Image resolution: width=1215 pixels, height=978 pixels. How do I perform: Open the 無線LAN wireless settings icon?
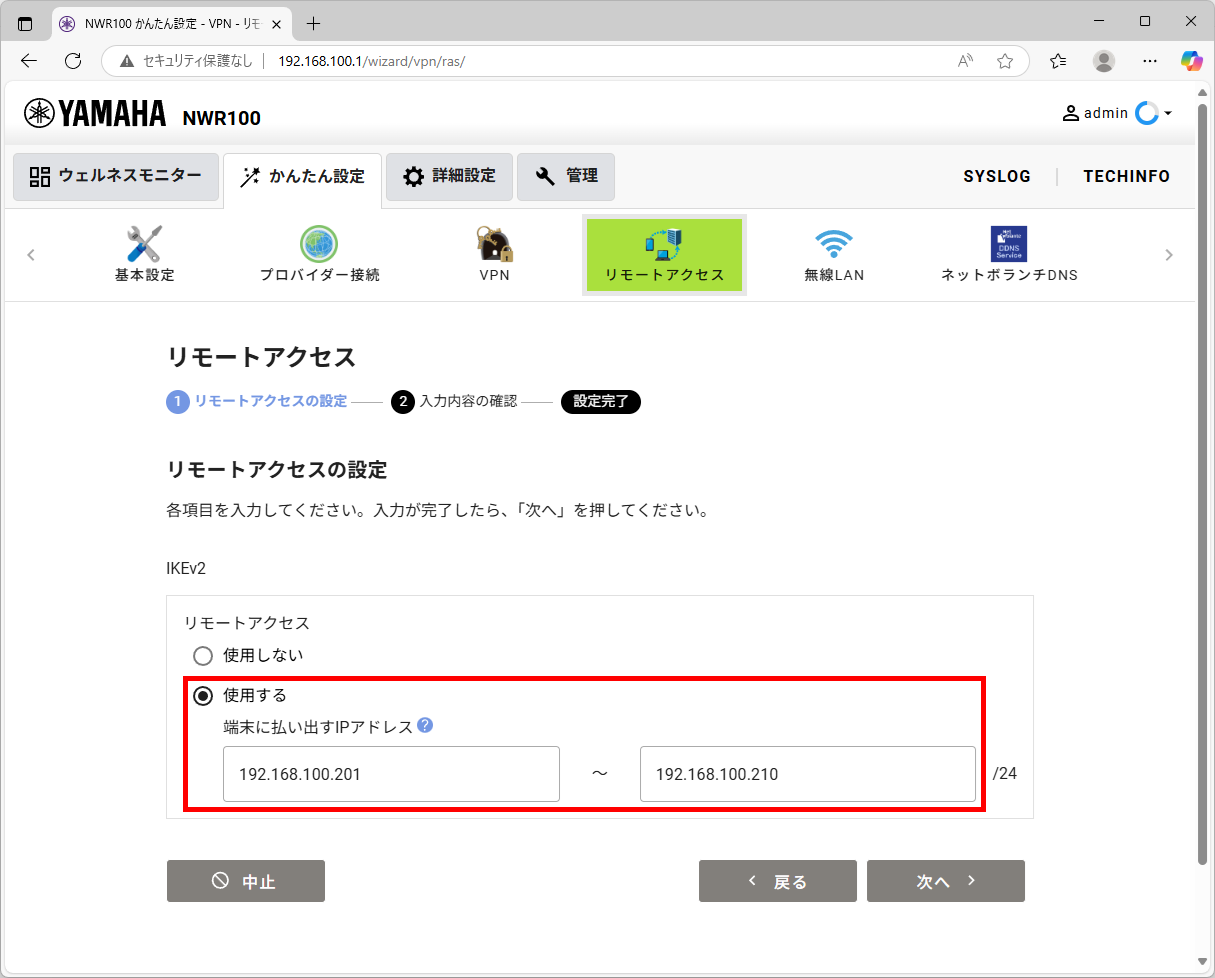[835, 253]
